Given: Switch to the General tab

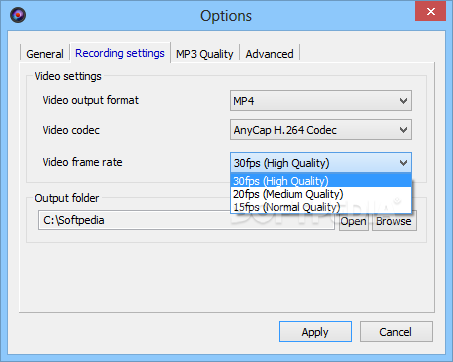Looking at the screenshot, I should click(x=45, y=54).
